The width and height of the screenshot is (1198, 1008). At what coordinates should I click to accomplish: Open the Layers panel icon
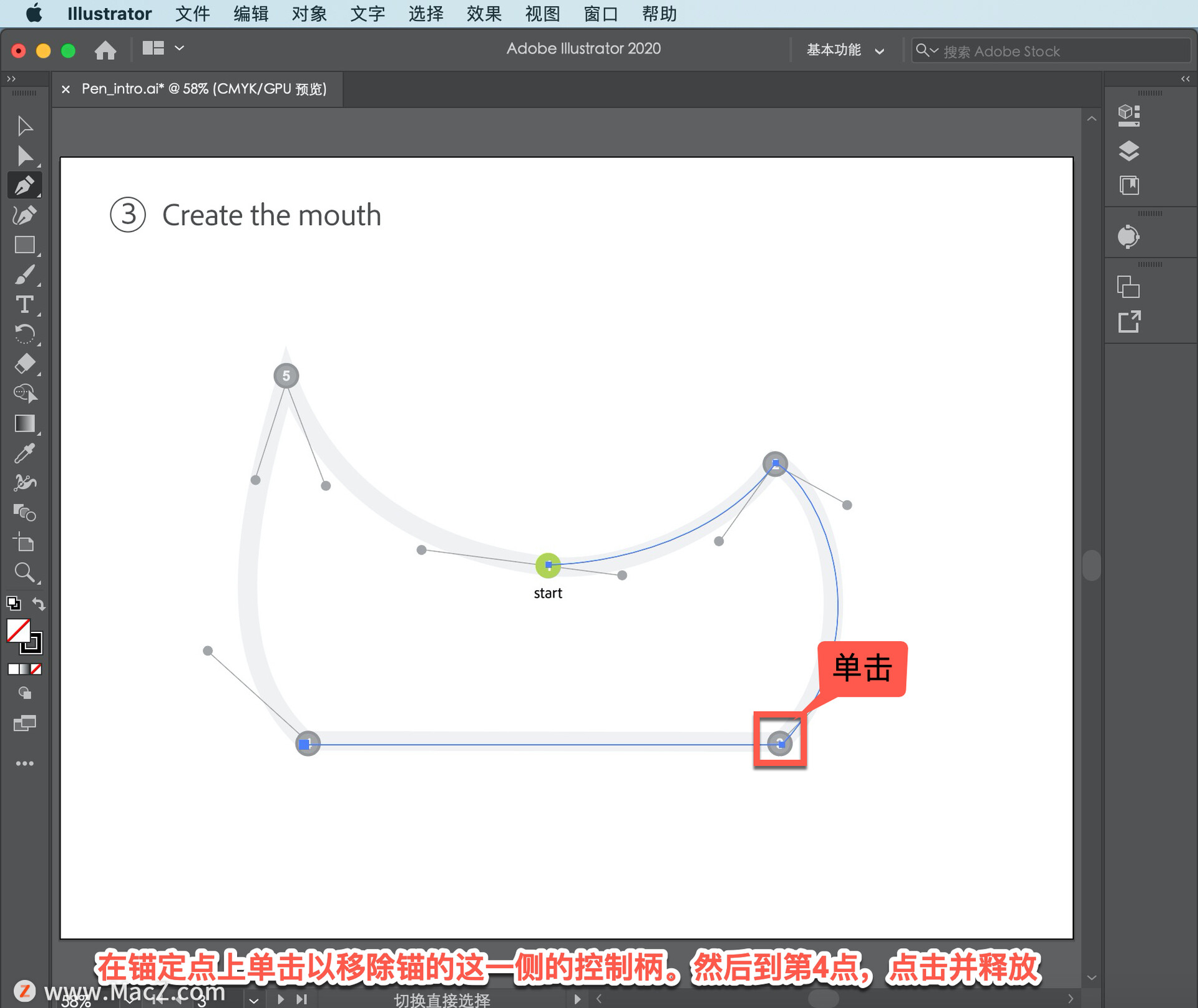point(1129,151)
